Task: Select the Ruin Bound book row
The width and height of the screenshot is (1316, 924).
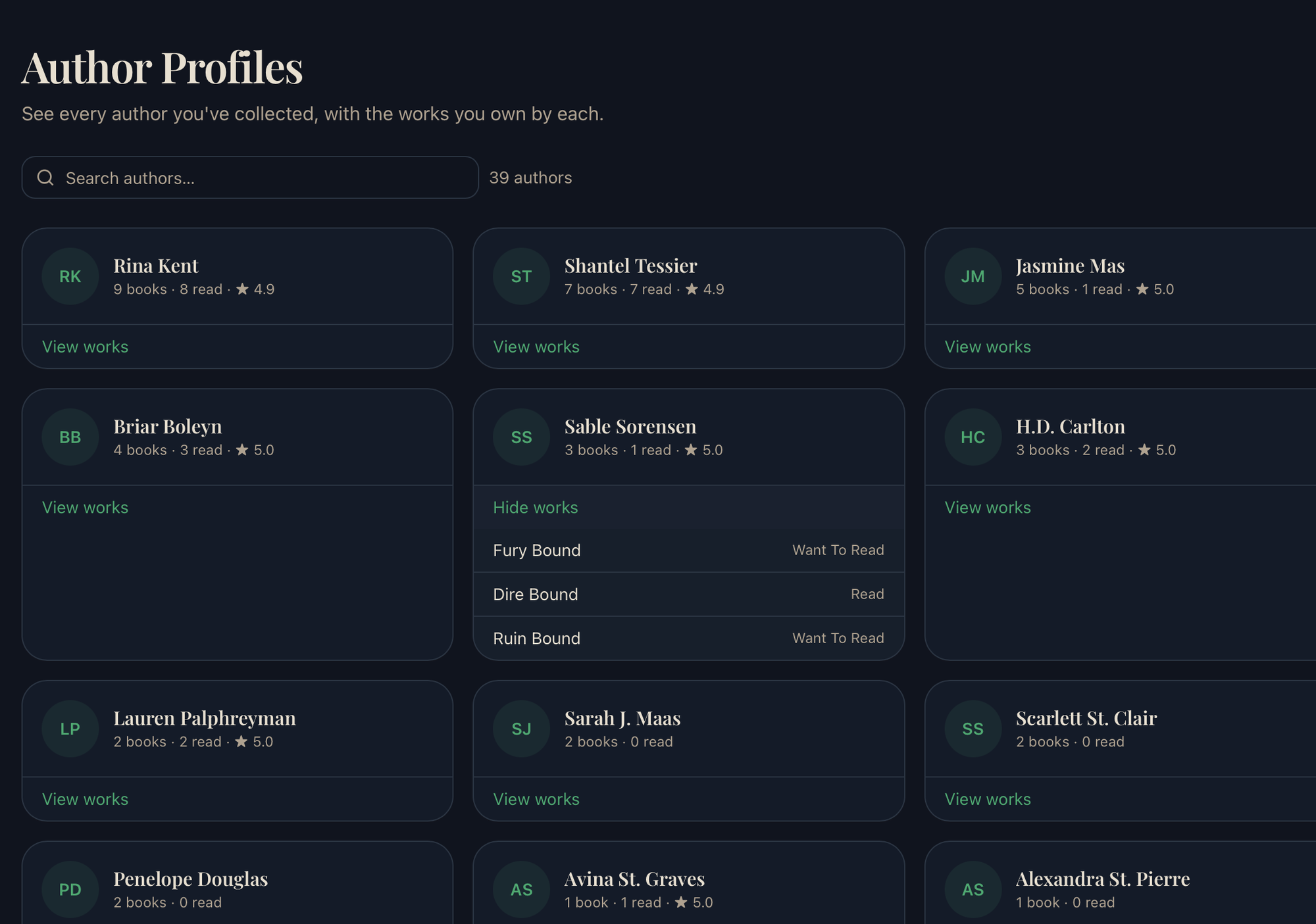Action: pyautogui.click(x=689, y=639)
